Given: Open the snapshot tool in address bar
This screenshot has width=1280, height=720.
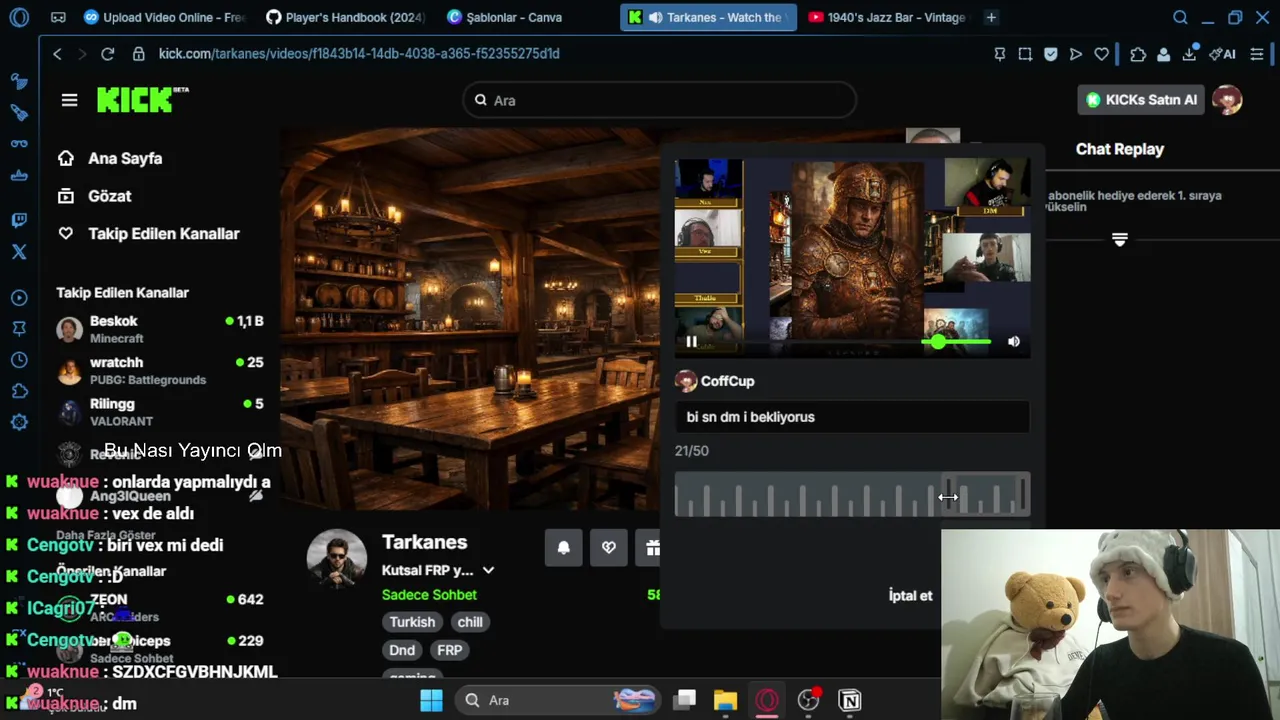Looking at the screenshot, I should coord(1025,54).
